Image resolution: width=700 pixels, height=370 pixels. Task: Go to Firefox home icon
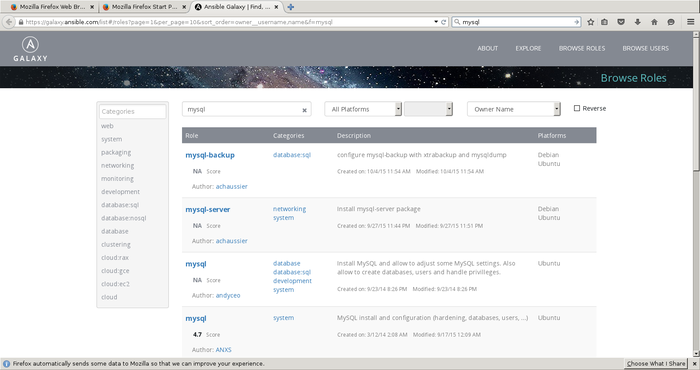pyautogui.click(x=654, y=22)
